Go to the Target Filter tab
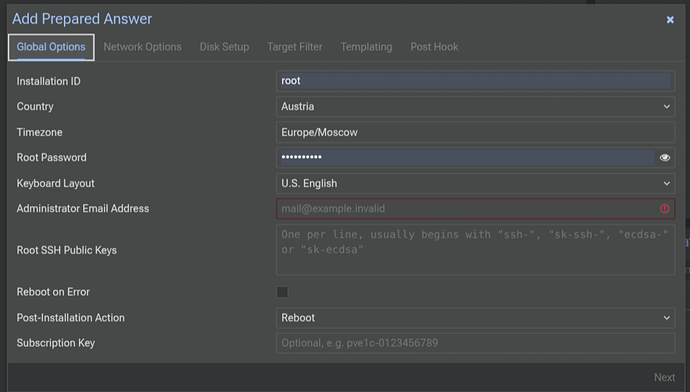The image size is (690, 392). [295, 47]
